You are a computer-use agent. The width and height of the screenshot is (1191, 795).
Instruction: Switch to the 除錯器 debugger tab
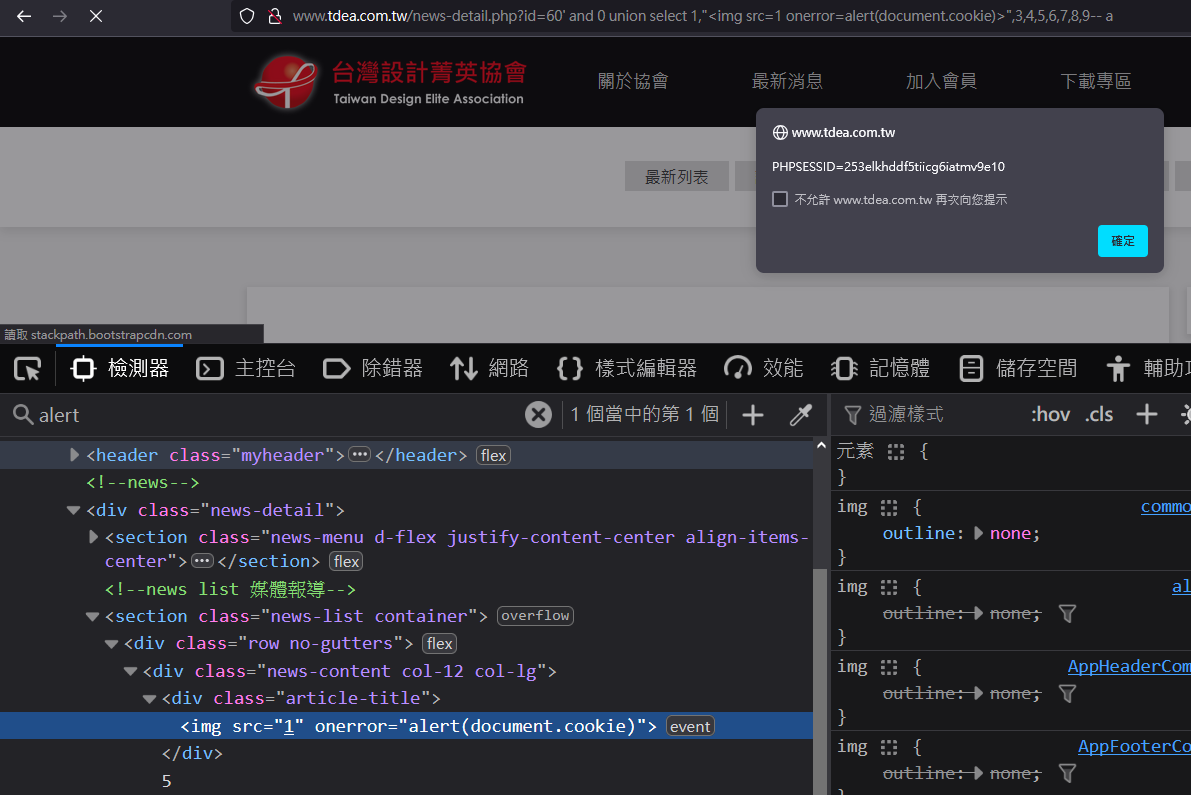[373, 369]
